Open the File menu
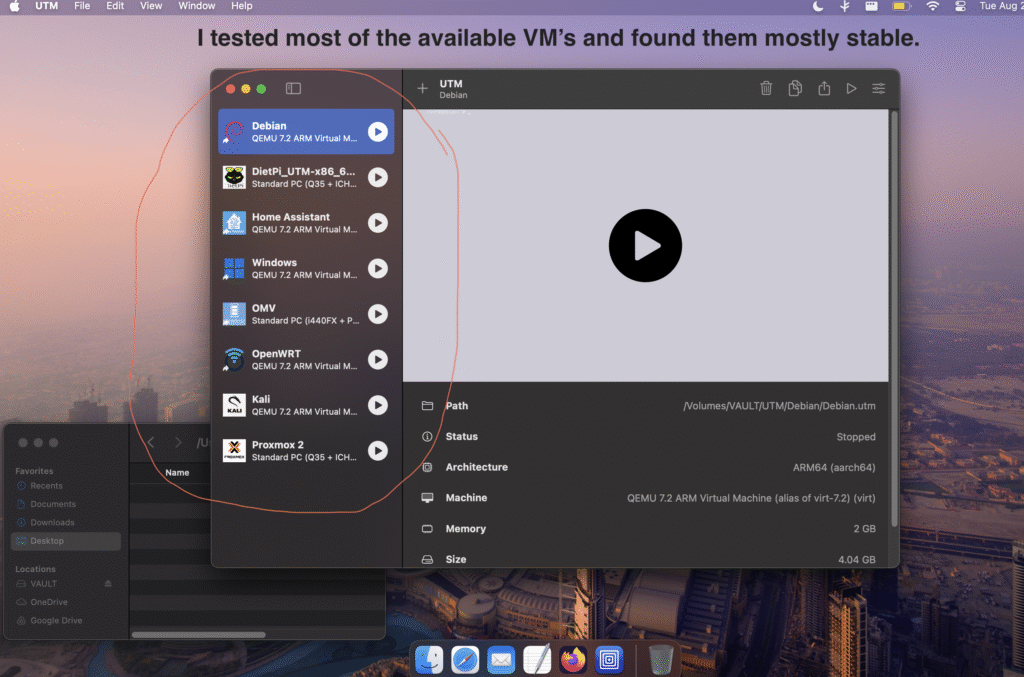Image resolution: width=1024 pixels, height=677 pixels. (x=82, y=6)
